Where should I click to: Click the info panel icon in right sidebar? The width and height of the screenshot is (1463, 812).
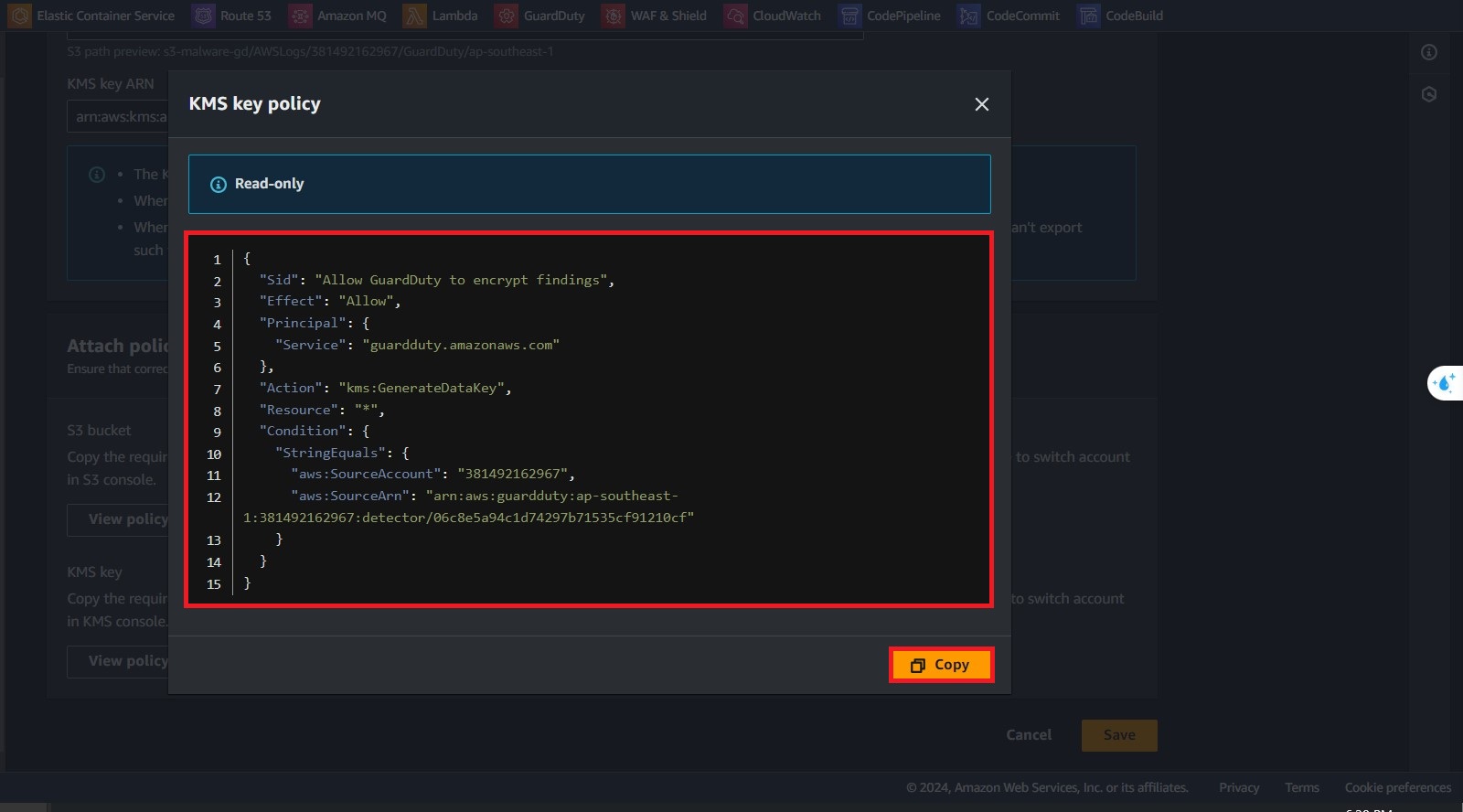(1429, 52)
